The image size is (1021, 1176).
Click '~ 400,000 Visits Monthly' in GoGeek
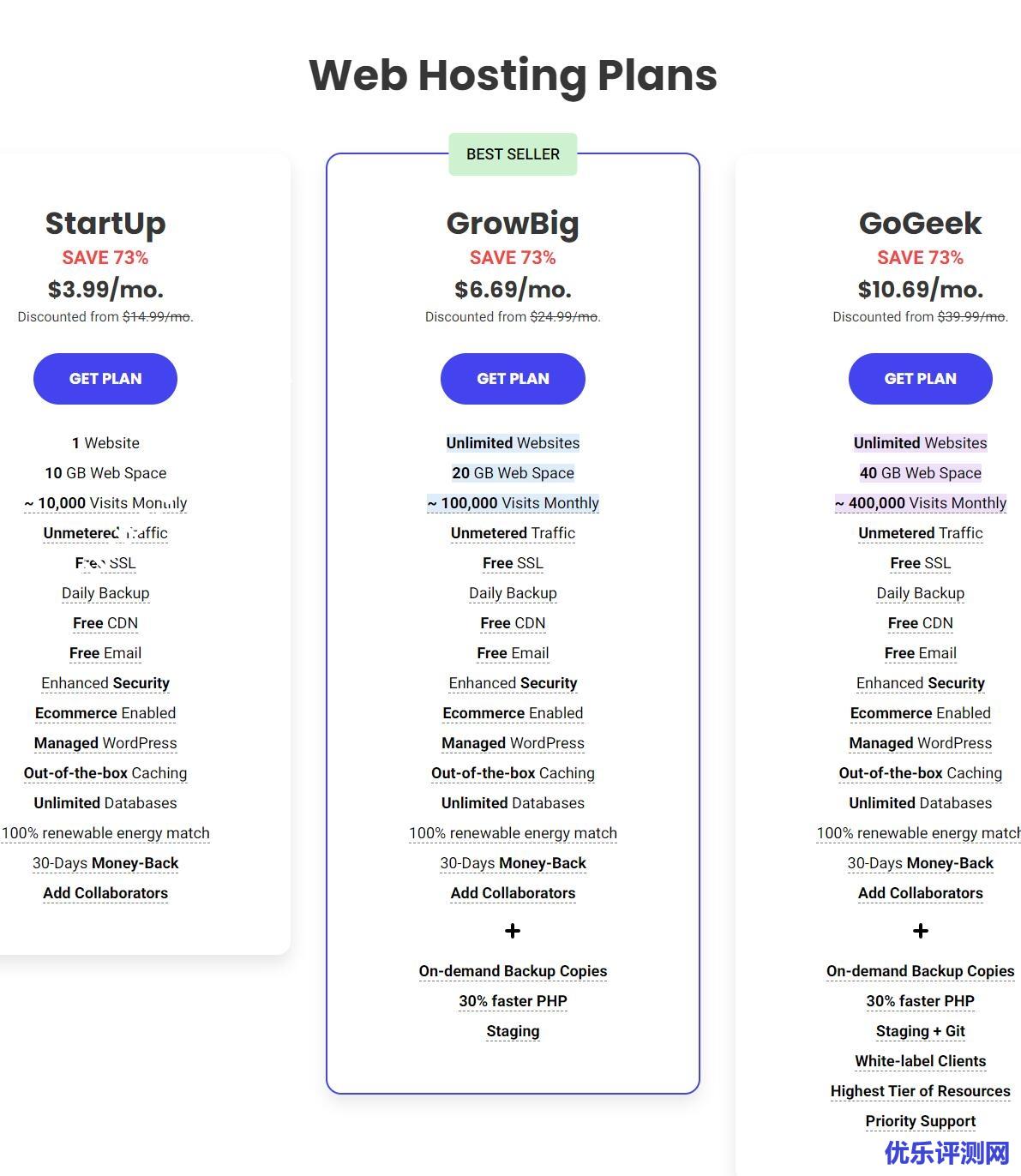(x=920, y=503)
